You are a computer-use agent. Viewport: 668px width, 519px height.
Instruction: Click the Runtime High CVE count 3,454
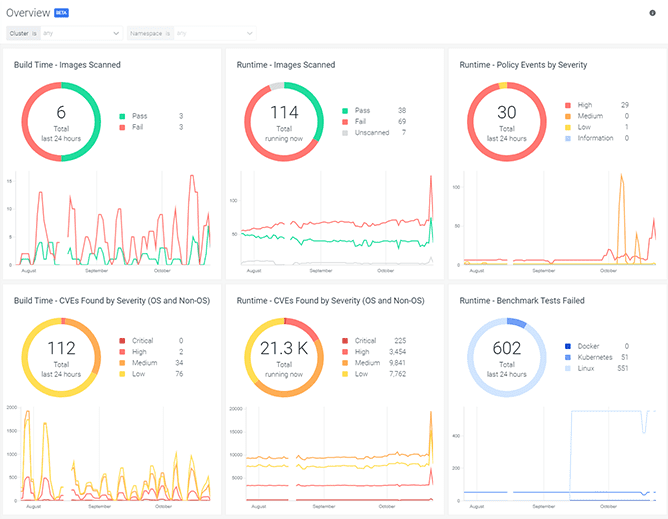point(397,352)
